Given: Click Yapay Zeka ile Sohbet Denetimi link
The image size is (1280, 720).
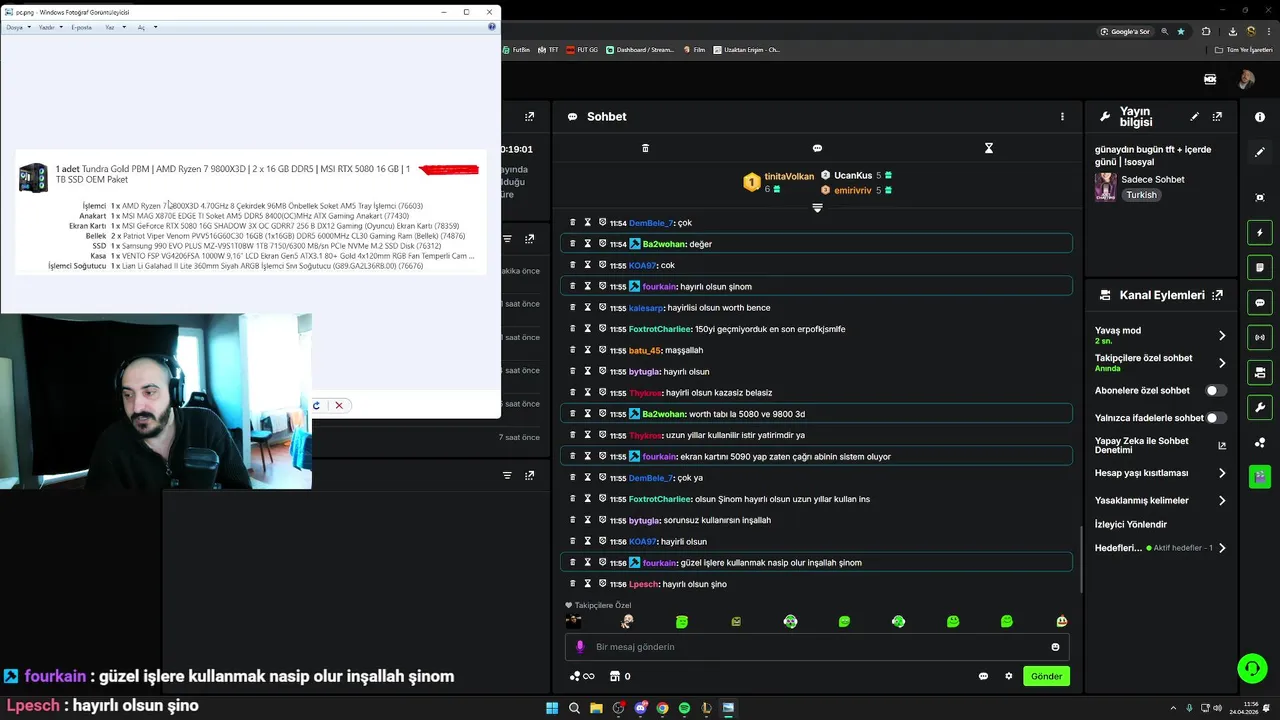Looking at the screenshot, I should 1160,445.
